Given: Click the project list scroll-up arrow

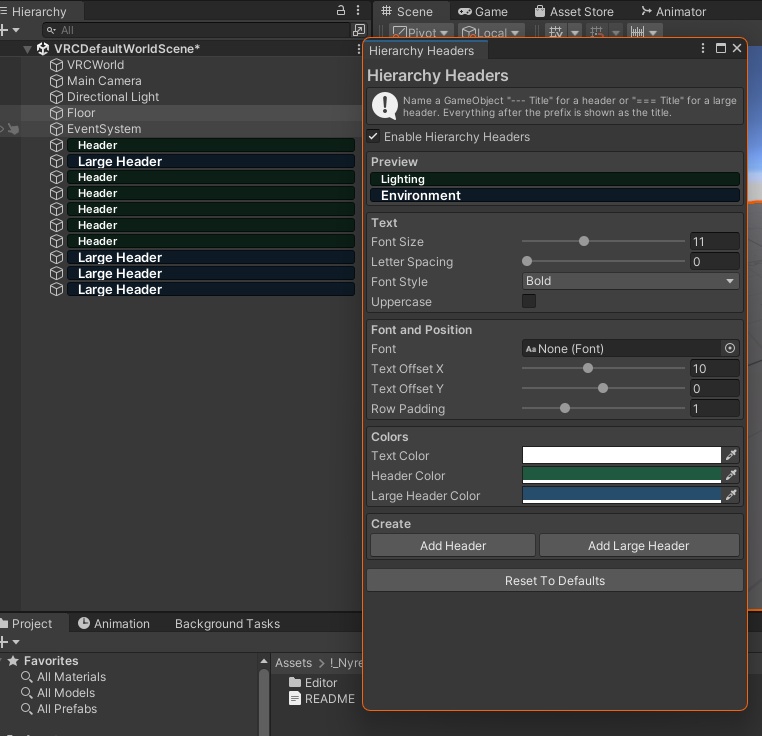Looking at the screenshot, I should pos(264,661).
